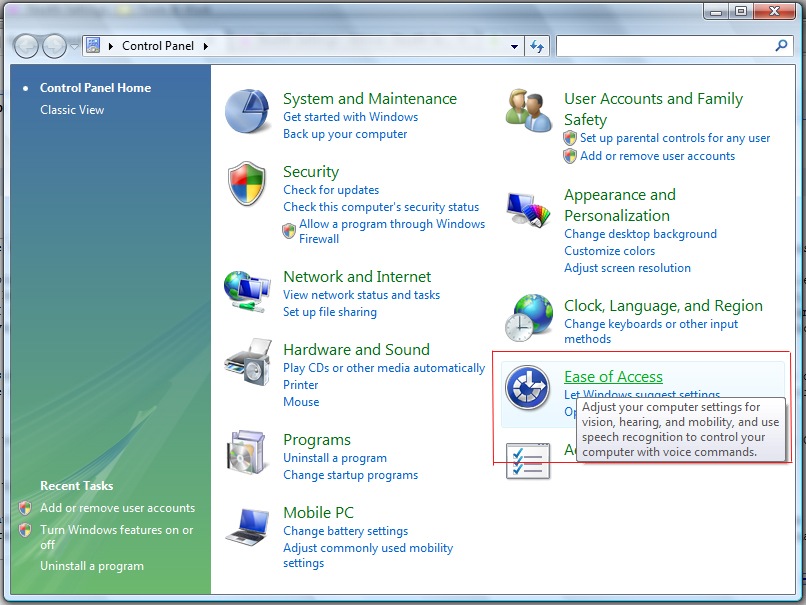Click the refresh button next to address bar
Image resolution: width=806 pixels, height=605 pixels.
[537, 46]
